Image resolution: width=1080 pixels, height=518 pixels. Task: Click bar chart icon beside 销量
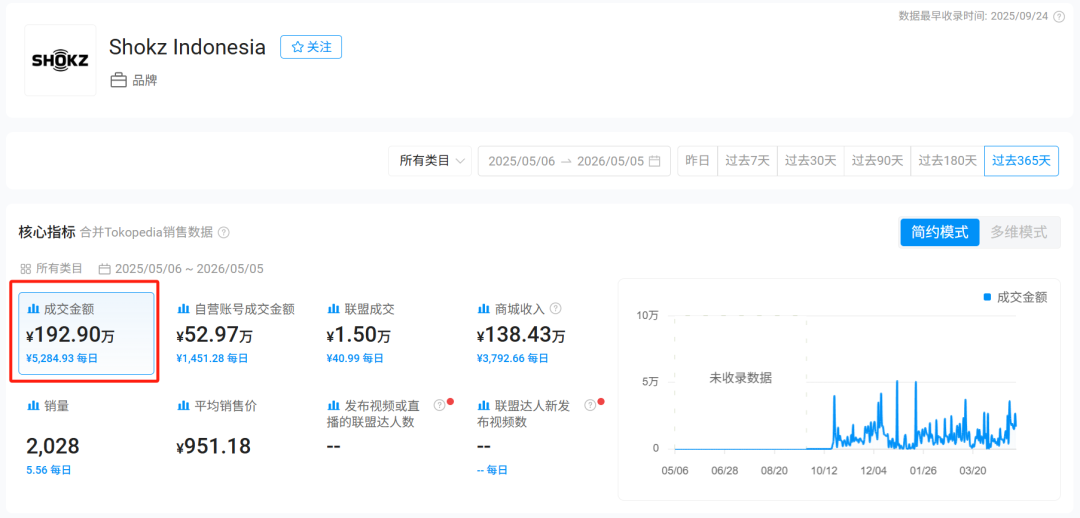click(32, 406)
